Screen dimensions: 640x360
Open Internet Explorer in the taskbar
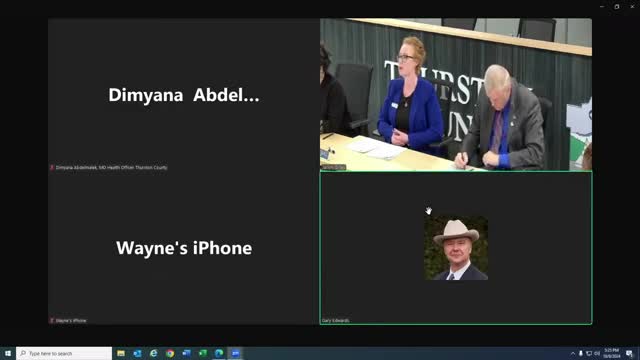153,353
